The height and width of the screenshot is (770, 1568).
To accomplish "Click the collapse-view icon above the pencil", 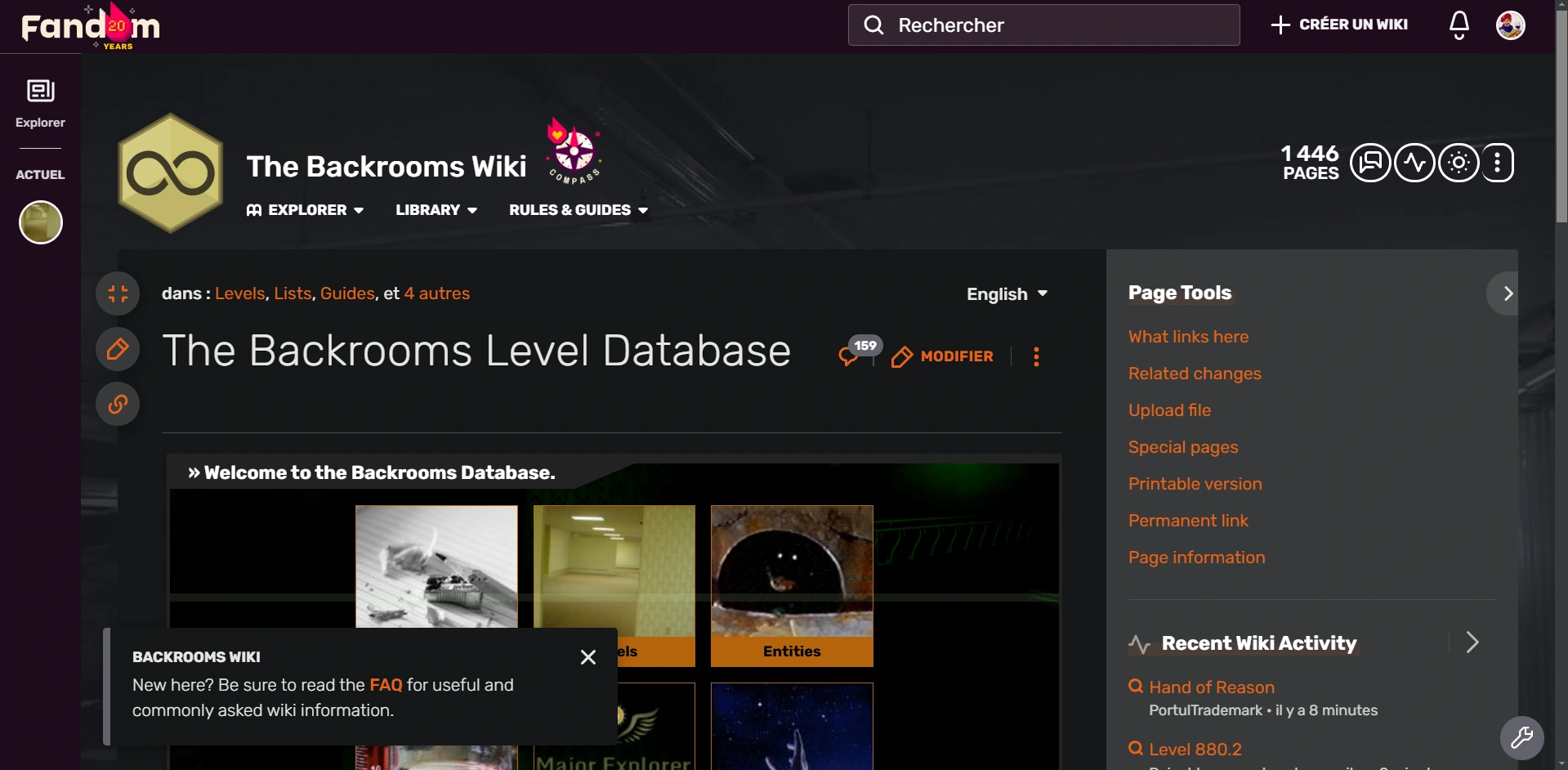I will click(x=118, y=293).
